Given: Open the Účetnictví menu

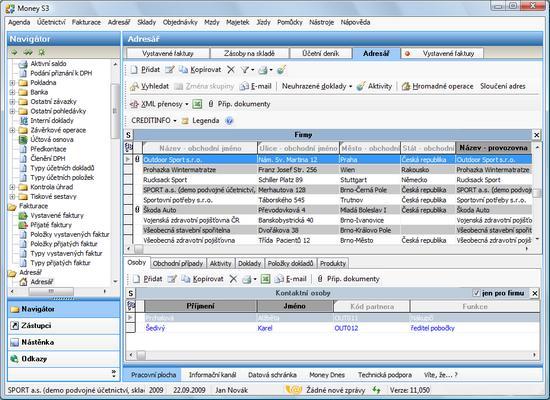Looking at the screenshot, I should [51, 22].
